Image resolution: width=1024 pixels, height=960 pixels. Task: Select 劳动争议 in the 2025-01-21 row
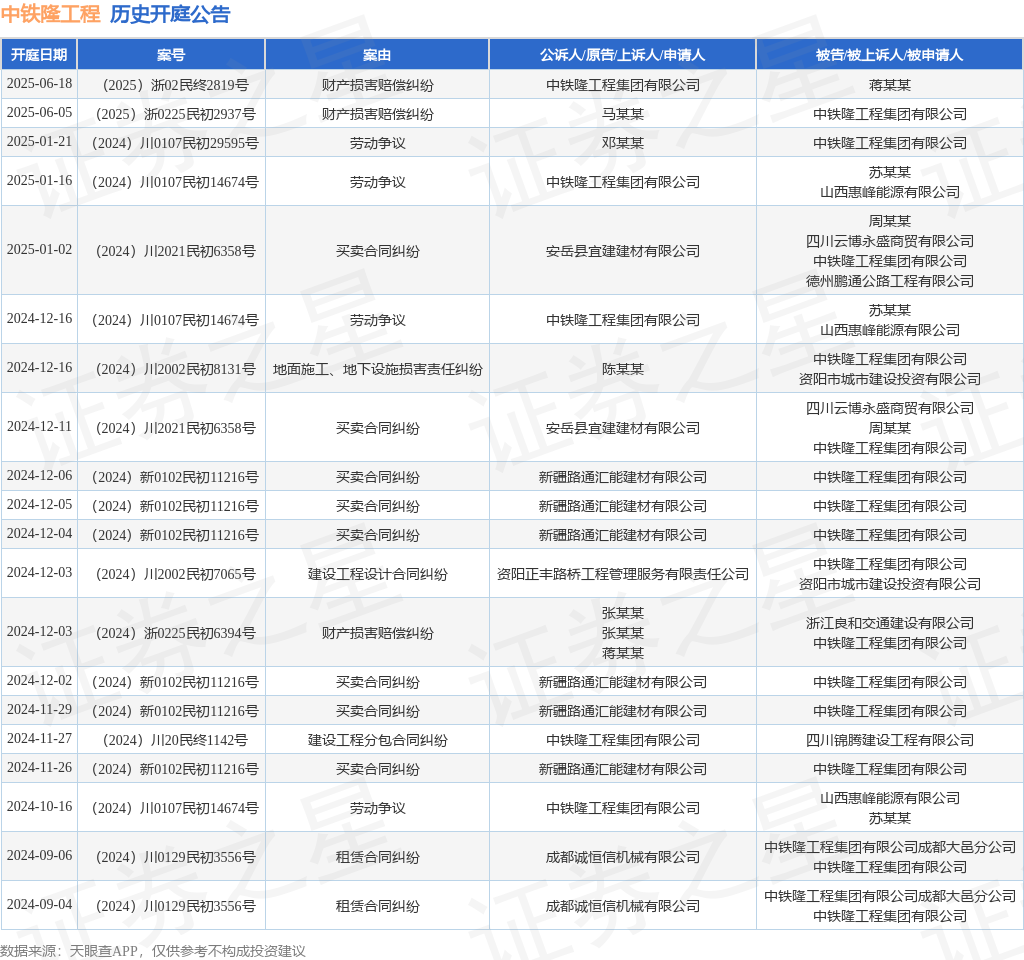pyautogui.click(x=377, y=143)
